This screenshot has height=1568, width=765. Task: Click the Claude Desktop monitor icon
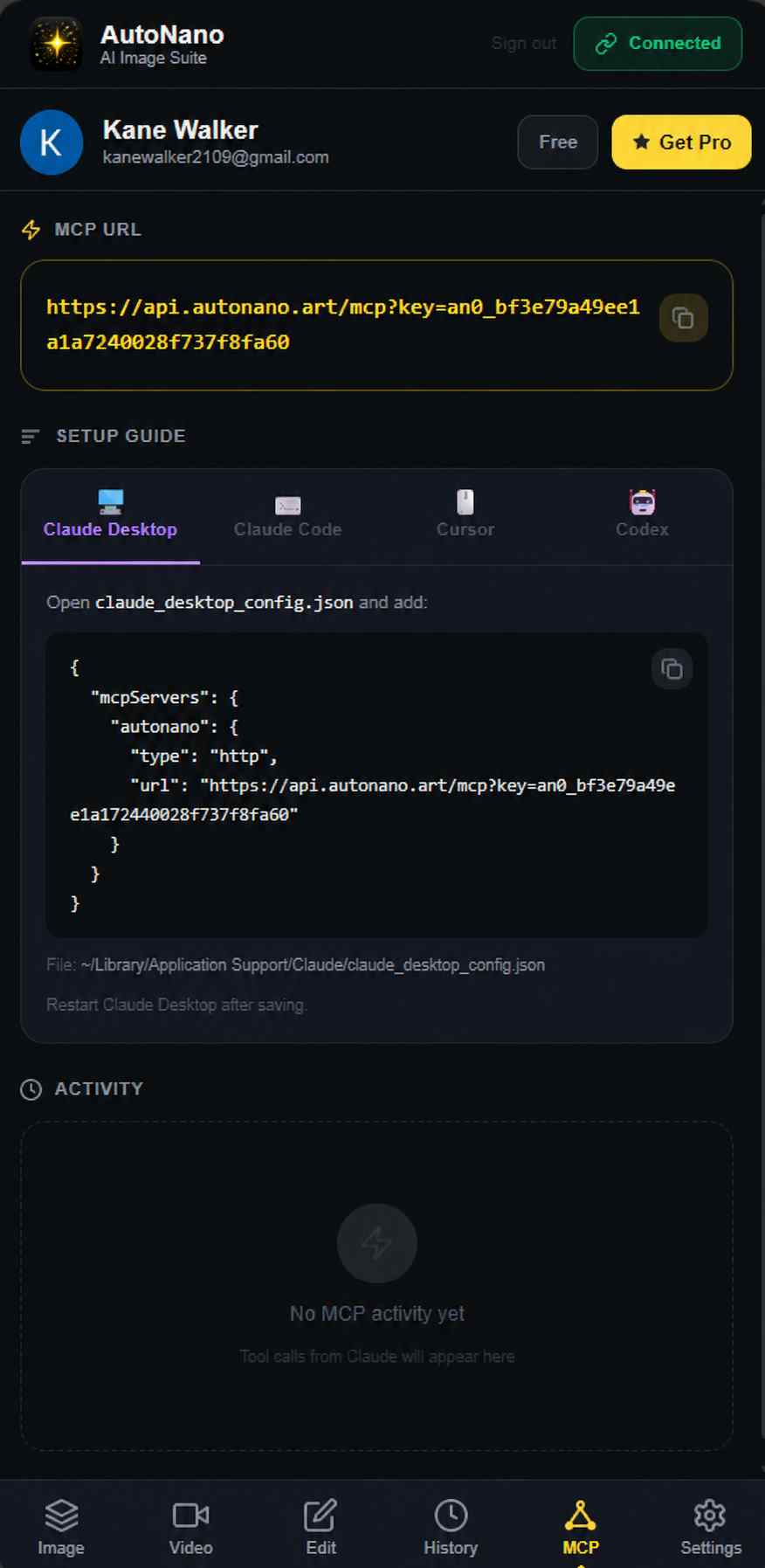[111, 502]
